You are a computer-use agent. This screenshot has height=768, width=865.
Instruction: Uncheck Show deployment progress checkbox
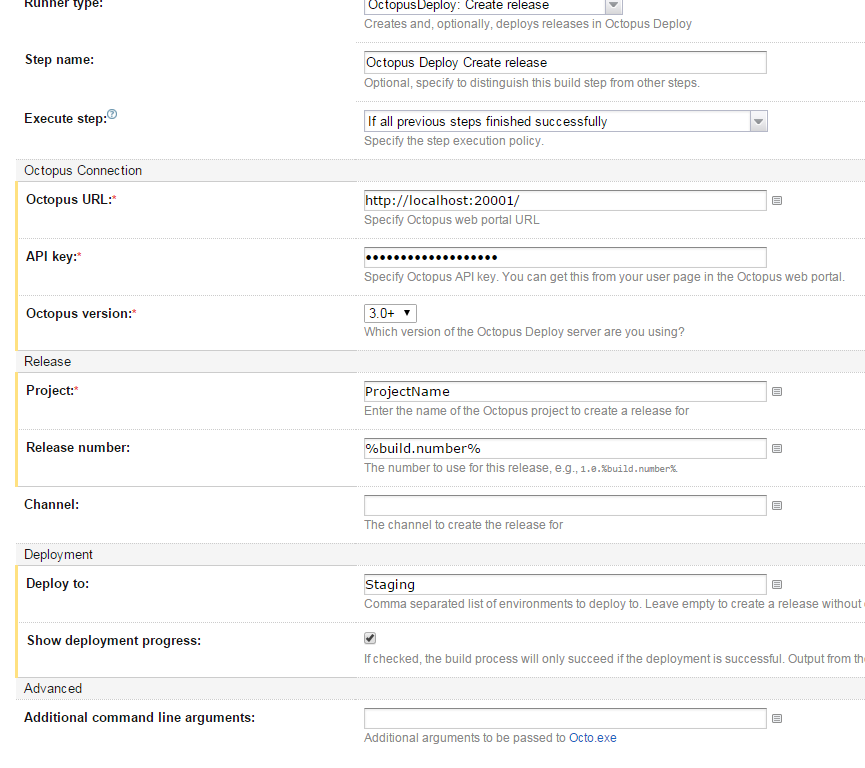pos(370,638)
